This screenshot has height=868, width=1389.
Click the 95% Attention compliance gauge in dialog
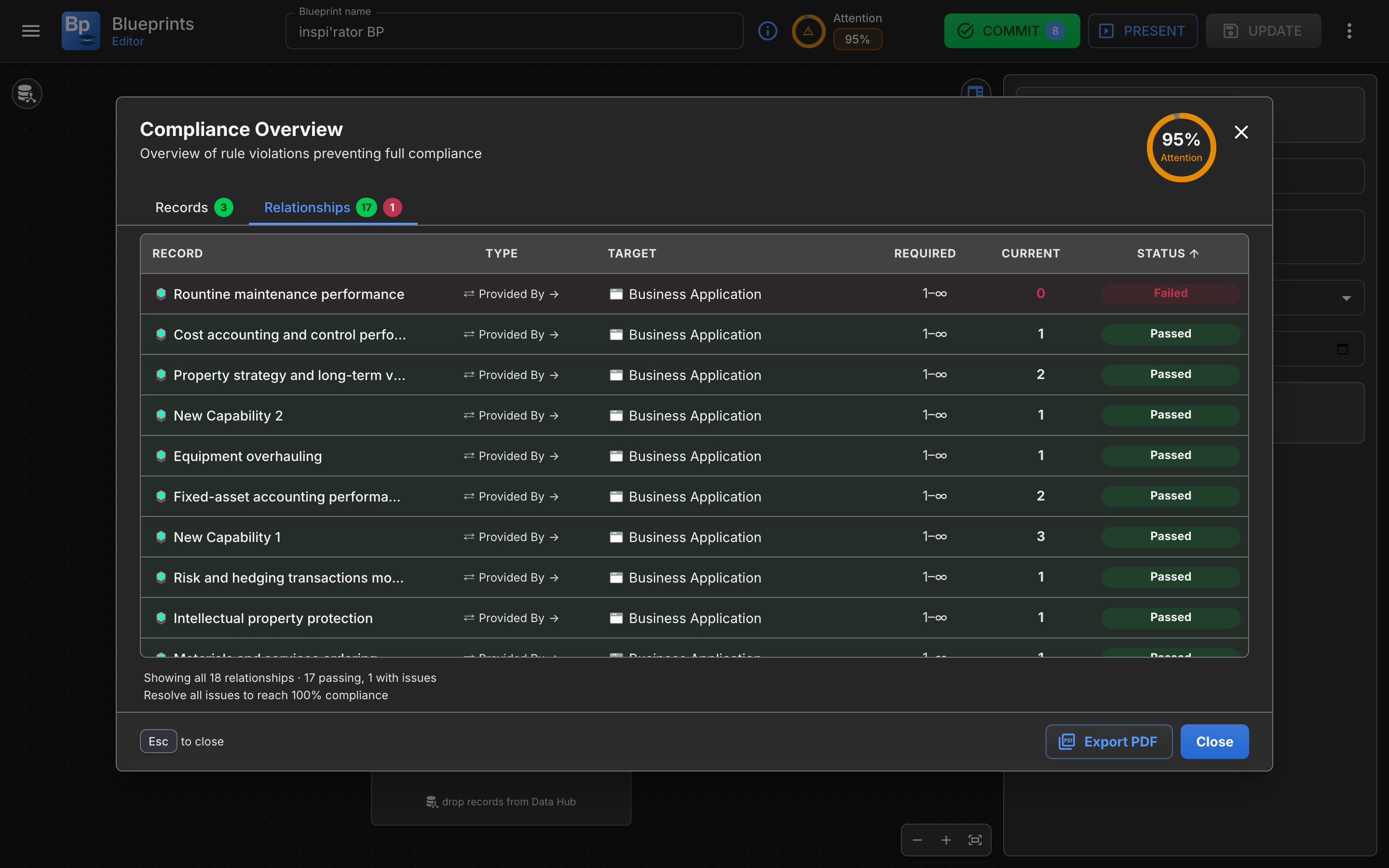point(1181,148)
